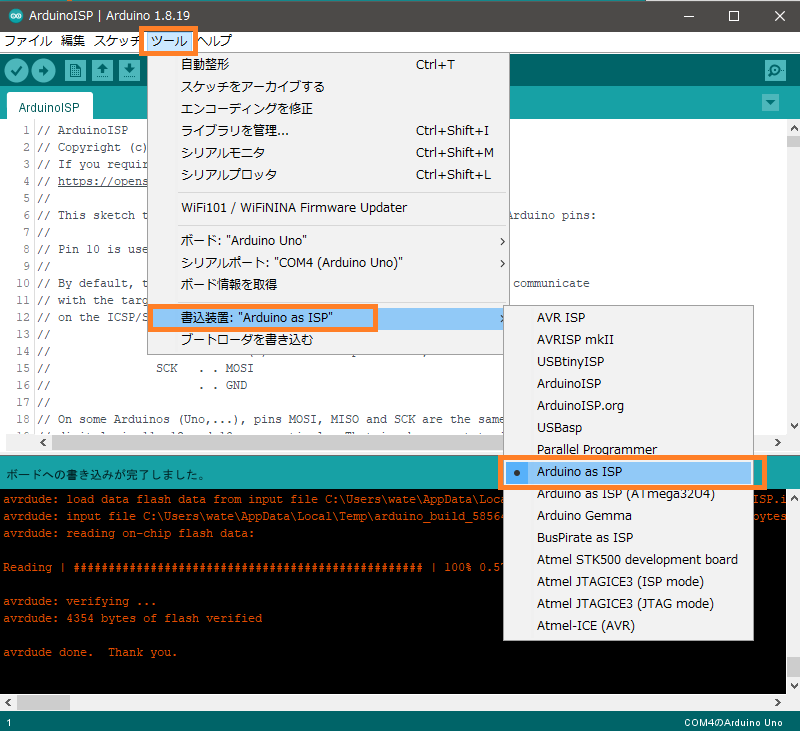
Task: Click the ボードへの書き込みが完了しました。 status message
Action: [x=106, y=475]
